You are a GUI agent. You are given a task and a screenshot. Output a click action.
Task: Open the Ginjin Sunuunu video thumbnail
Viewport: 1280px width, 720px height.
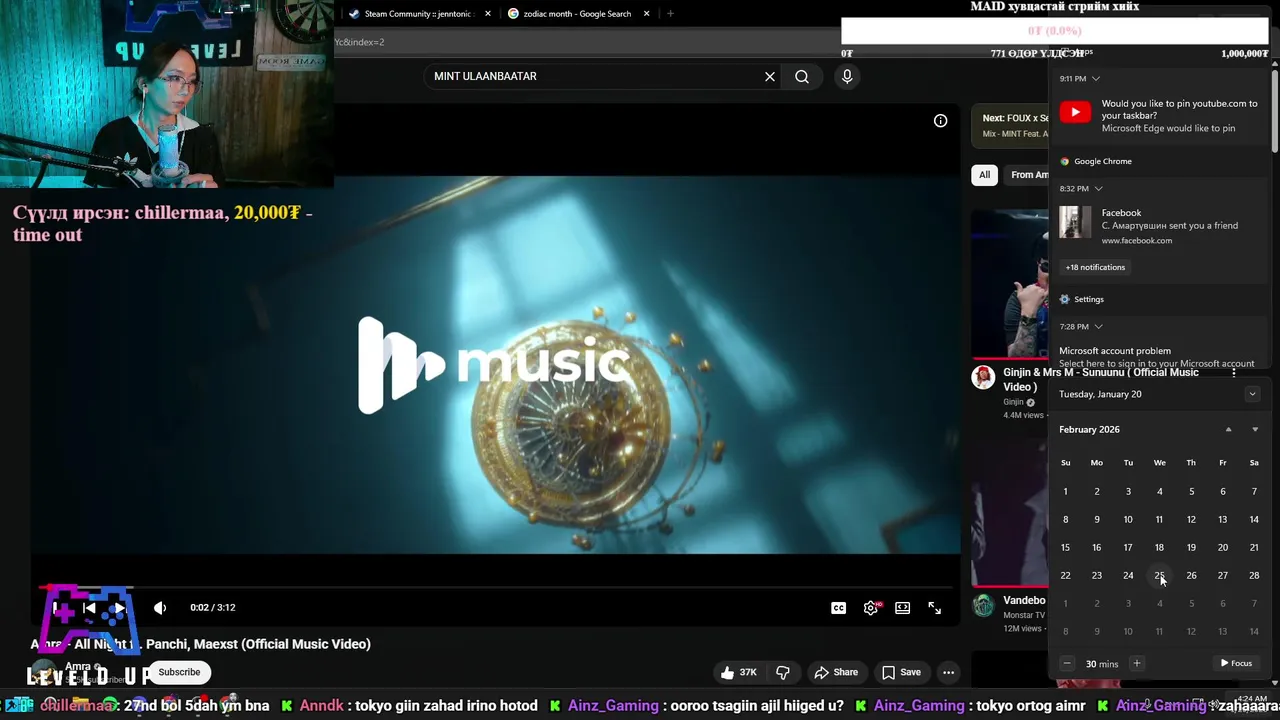coord(1010,284)
